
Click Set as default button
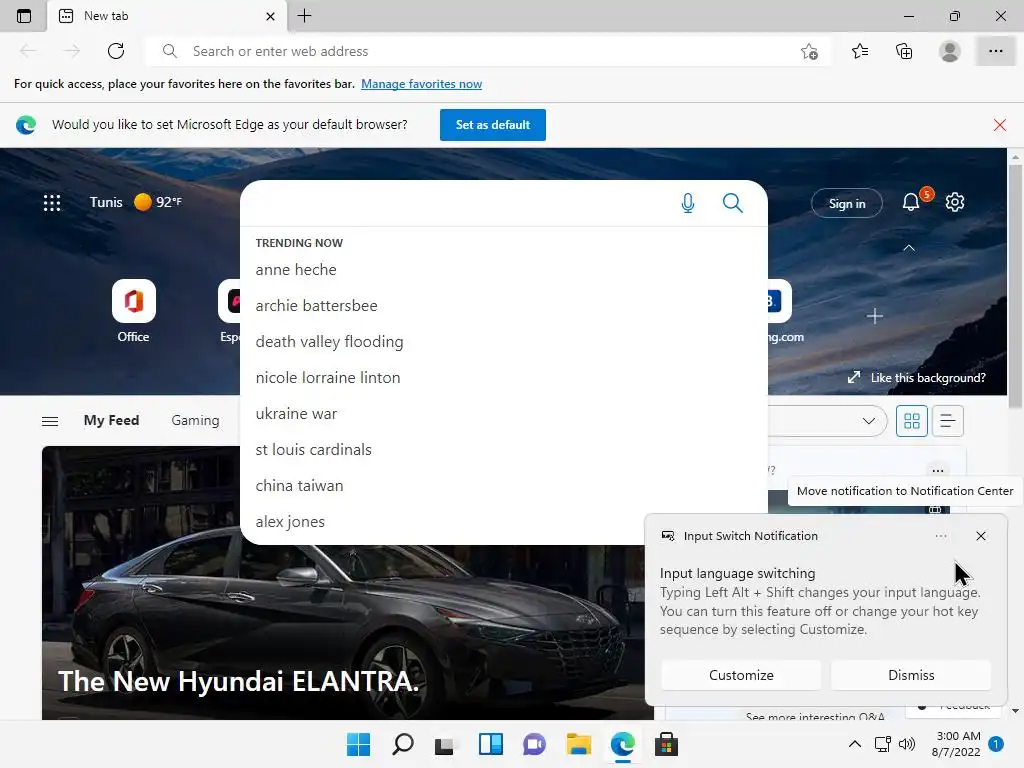coord(492,125)
